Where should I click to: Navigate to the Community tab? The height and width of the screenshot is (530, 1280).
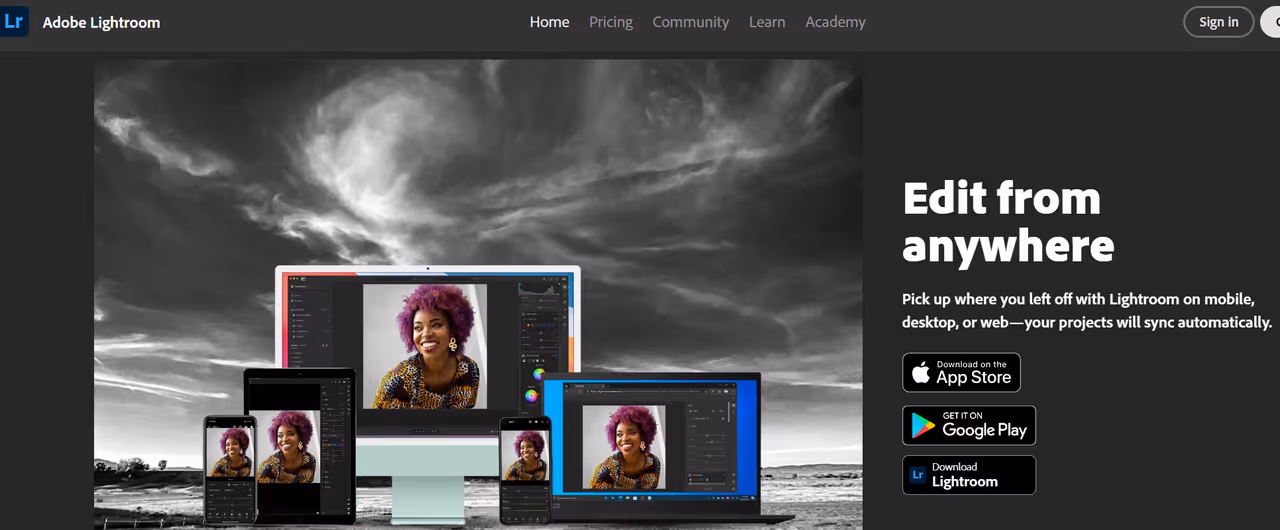tap(691, 22)
